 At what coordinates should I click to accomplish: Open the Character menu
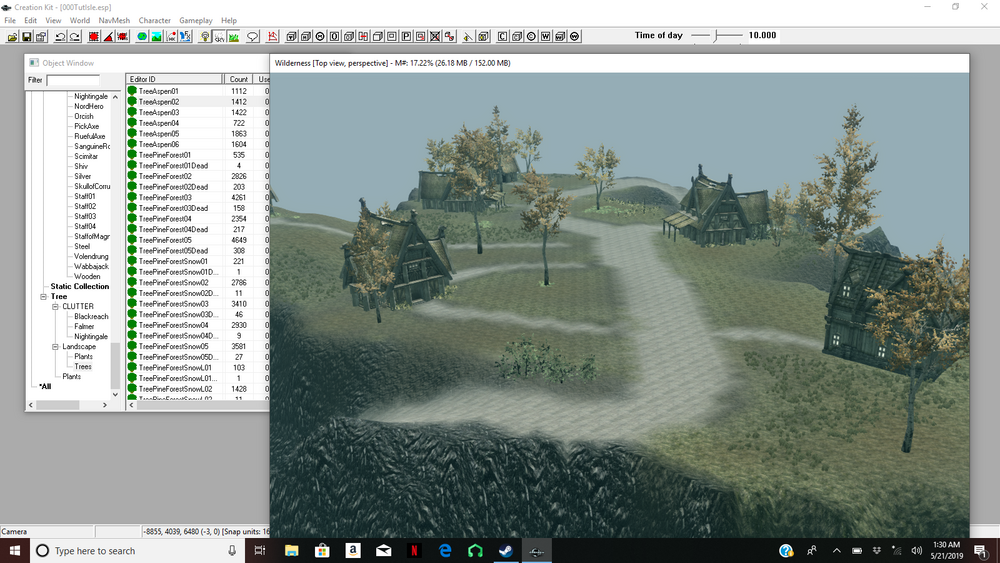(x=154, y=20)
